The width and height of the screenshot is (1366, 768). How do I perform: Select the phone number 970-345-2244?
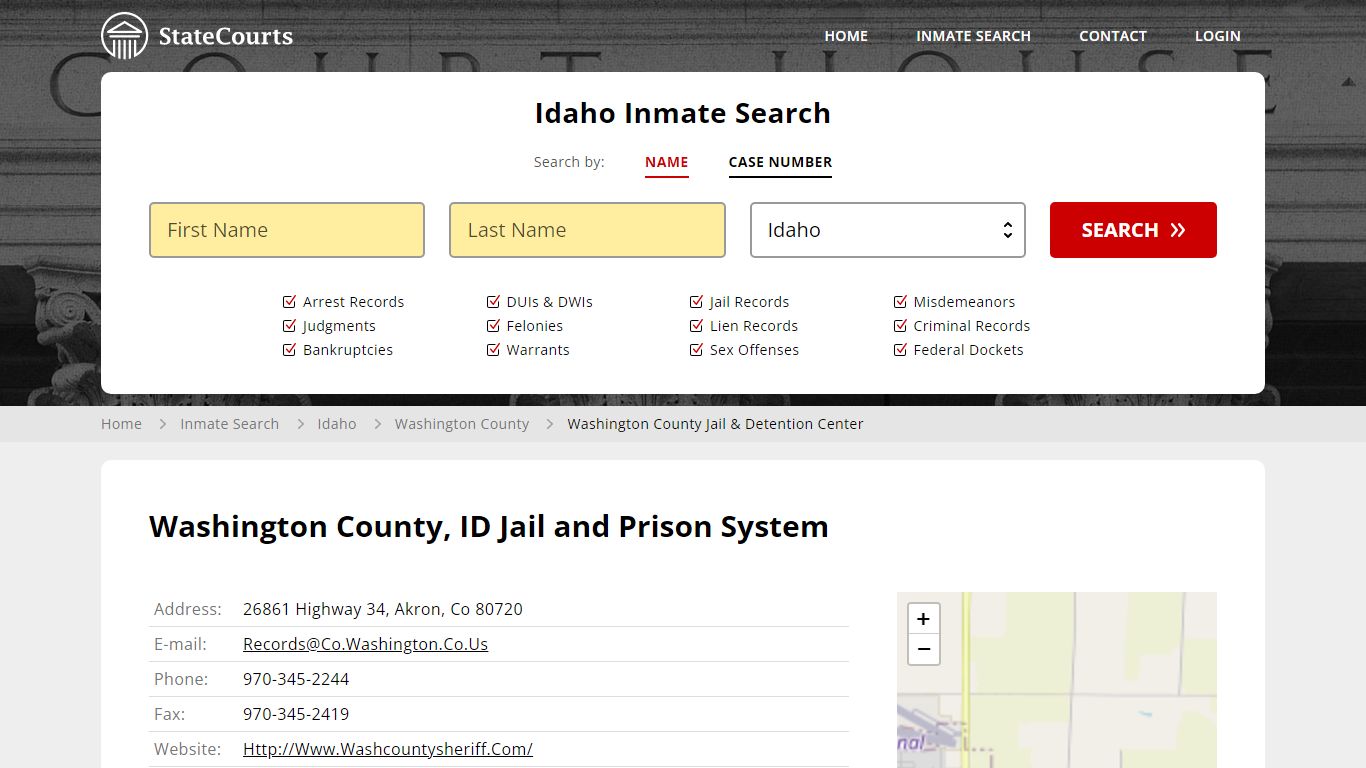pyautogui.click(x=296, y=679)
